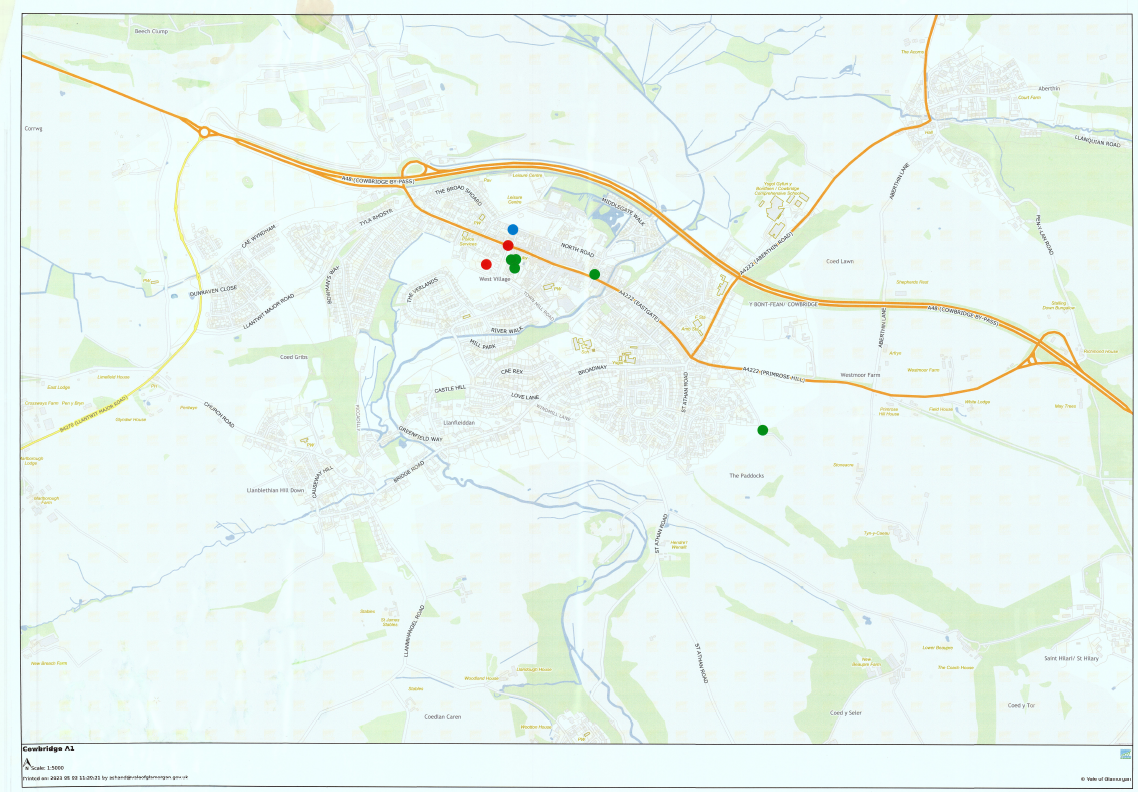The image size is (1138, 792).
Task: Click the "HILL PARK" street label
Action: click(482, 346)
